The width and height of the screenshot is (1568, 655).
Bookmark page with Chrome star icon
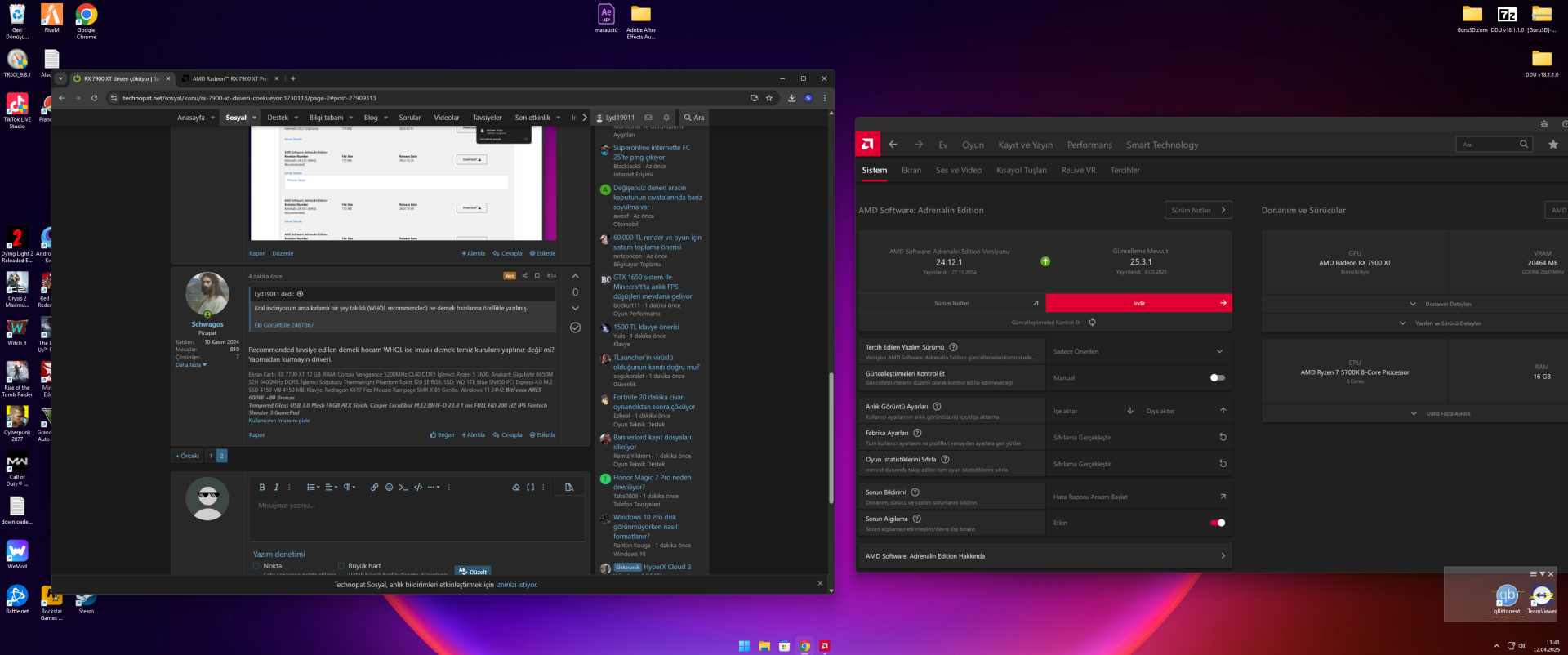coord(768,98)
